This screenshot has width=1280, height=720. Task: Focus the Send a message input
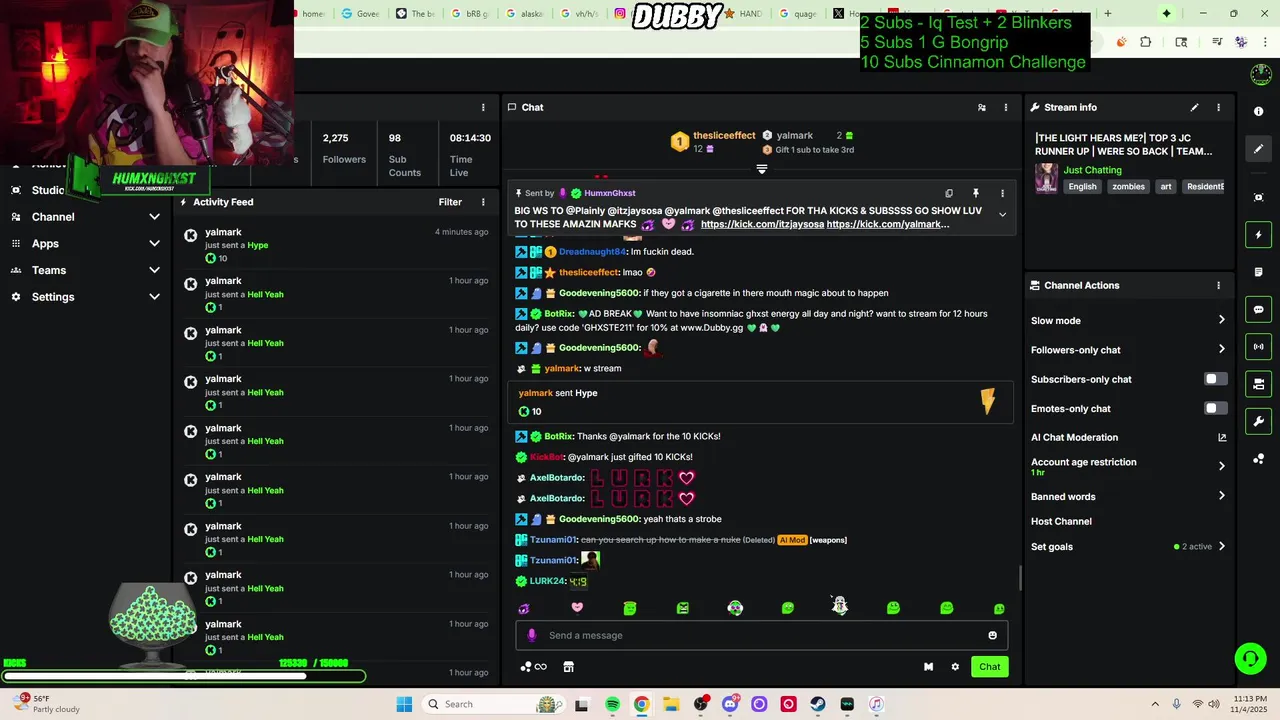point(764,635)
